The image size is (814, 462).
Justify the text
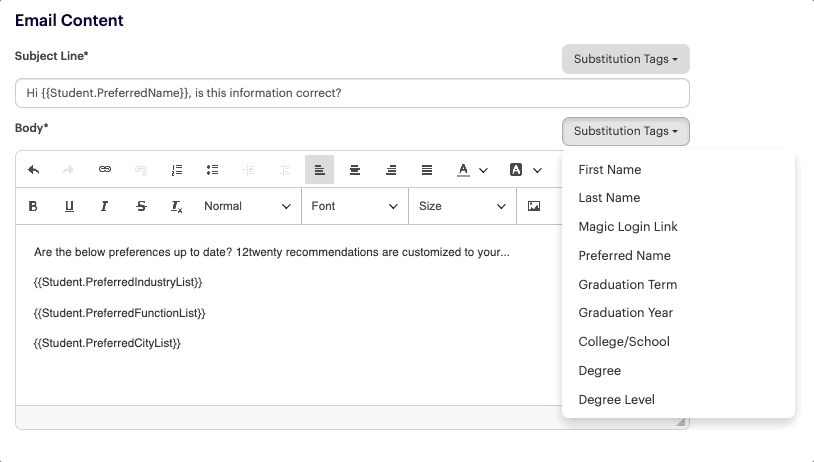[x=427, y=170]
